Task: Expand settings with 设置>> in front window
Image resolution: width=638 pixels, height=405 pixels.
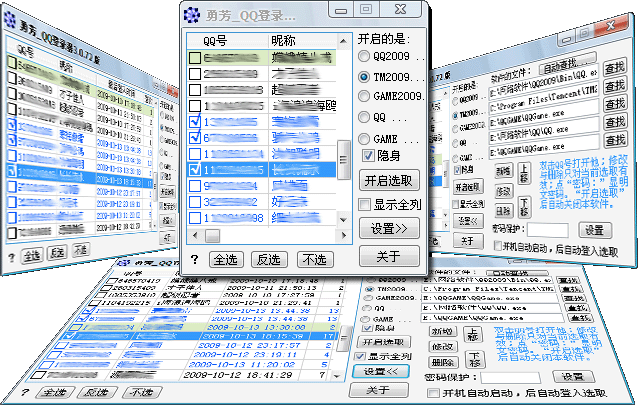Action: [389, 228]
